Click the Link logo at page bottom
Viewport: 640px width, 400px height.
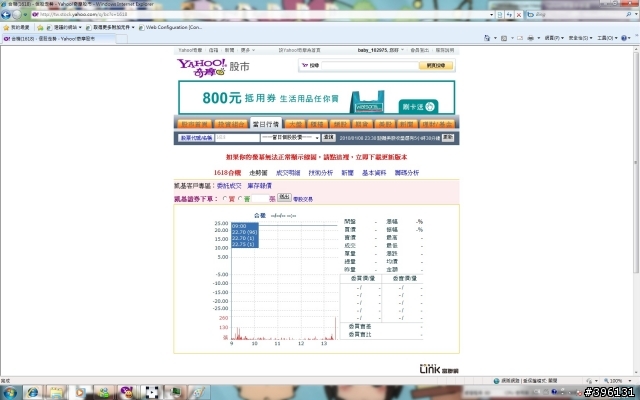439,369
